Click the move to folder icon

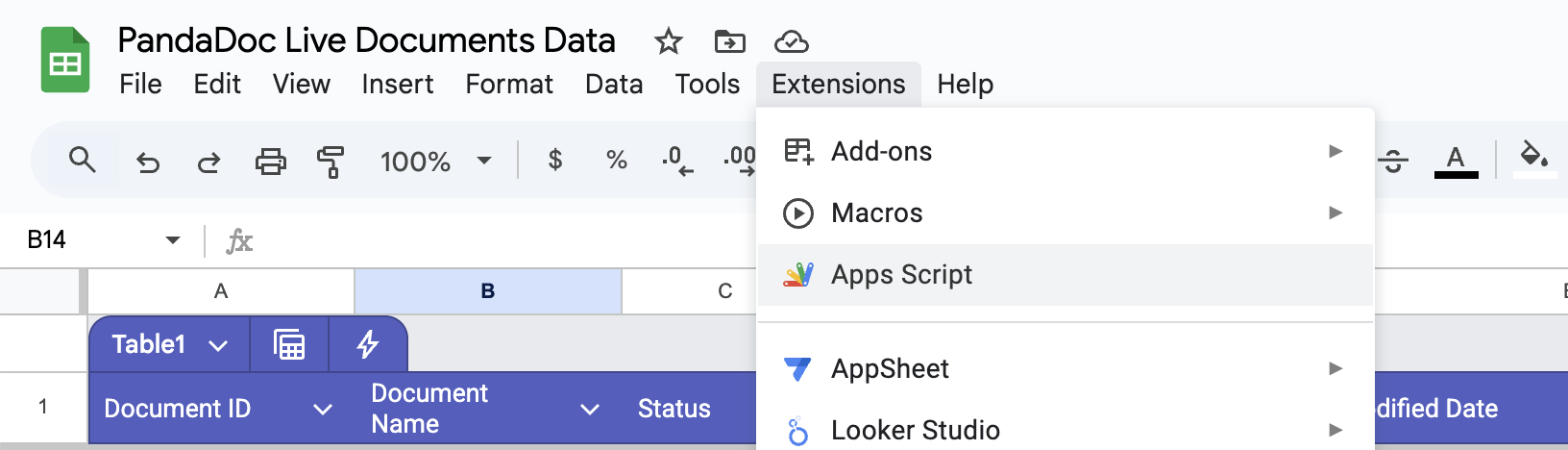729,41
